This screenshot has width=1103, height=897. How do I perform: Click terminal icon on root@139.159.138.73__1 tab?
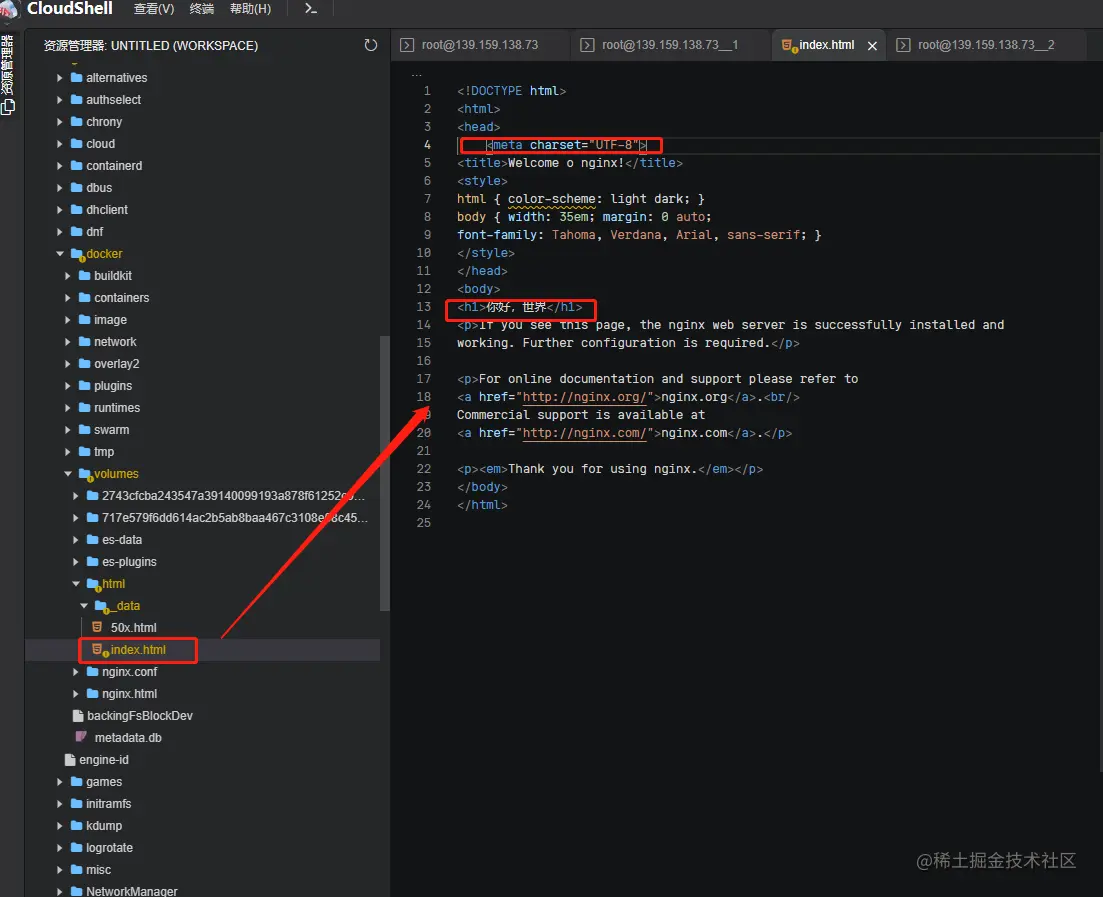587,45
